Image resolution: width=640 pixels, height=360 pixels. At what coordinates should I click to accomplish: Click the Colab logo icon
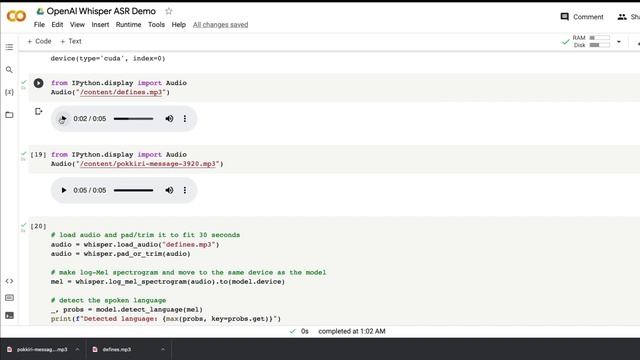click(16, 16)
